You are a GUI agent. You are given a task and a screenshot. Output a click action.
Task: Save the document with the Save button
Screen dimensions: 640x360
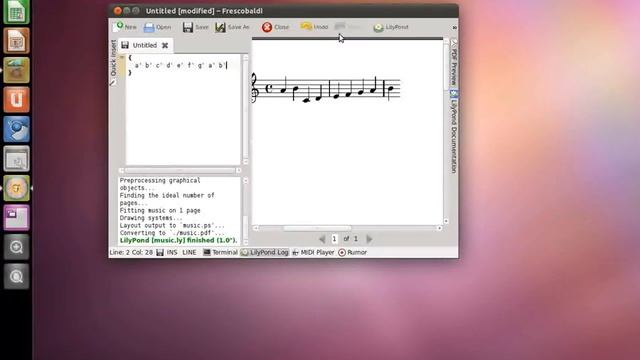click(x=196, y=27)
